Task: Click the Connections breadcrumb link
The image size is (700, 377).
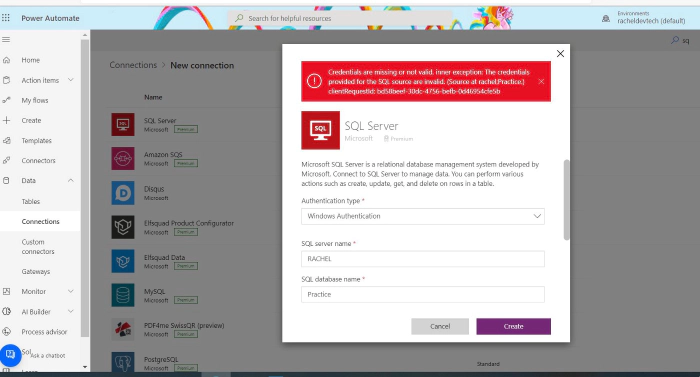Action: click(x=133, y=65)
